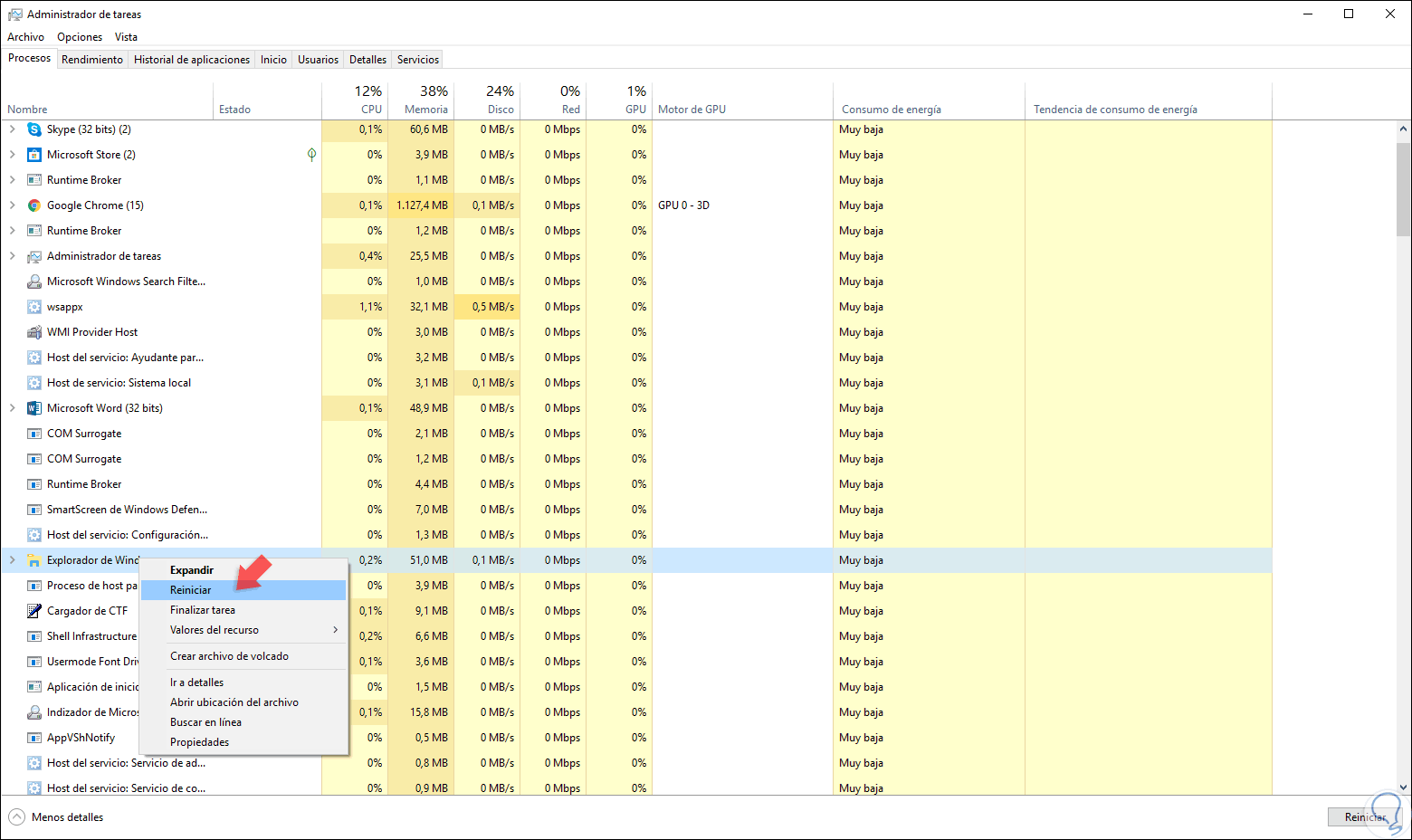Viewport: 1412px width, 840px height.
Task: Click the Menos detalles up-chevron icon
Action: [x=16, y=817]
